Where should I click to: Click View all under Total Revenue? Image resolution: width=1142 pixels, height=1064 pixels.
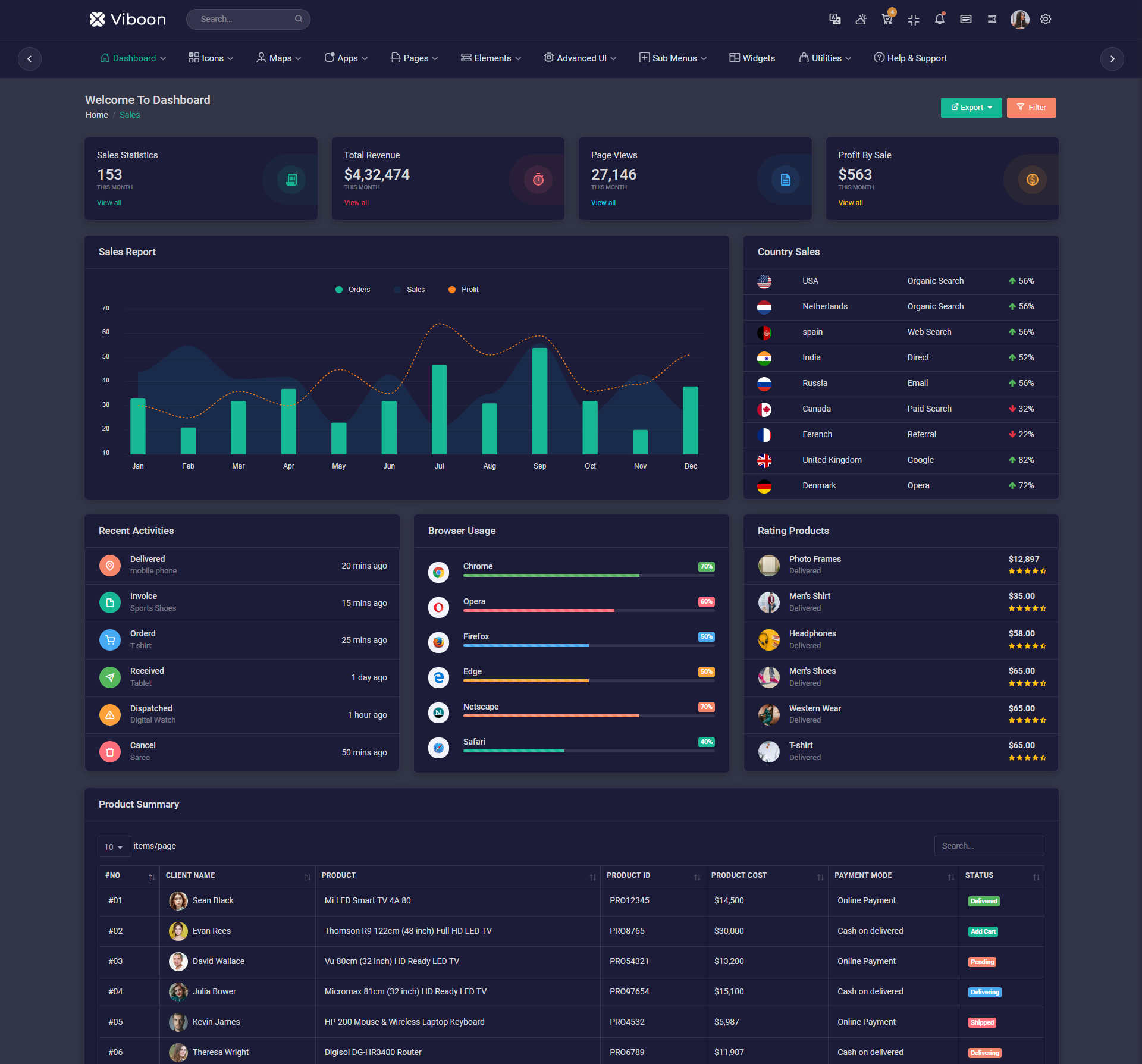356,203
